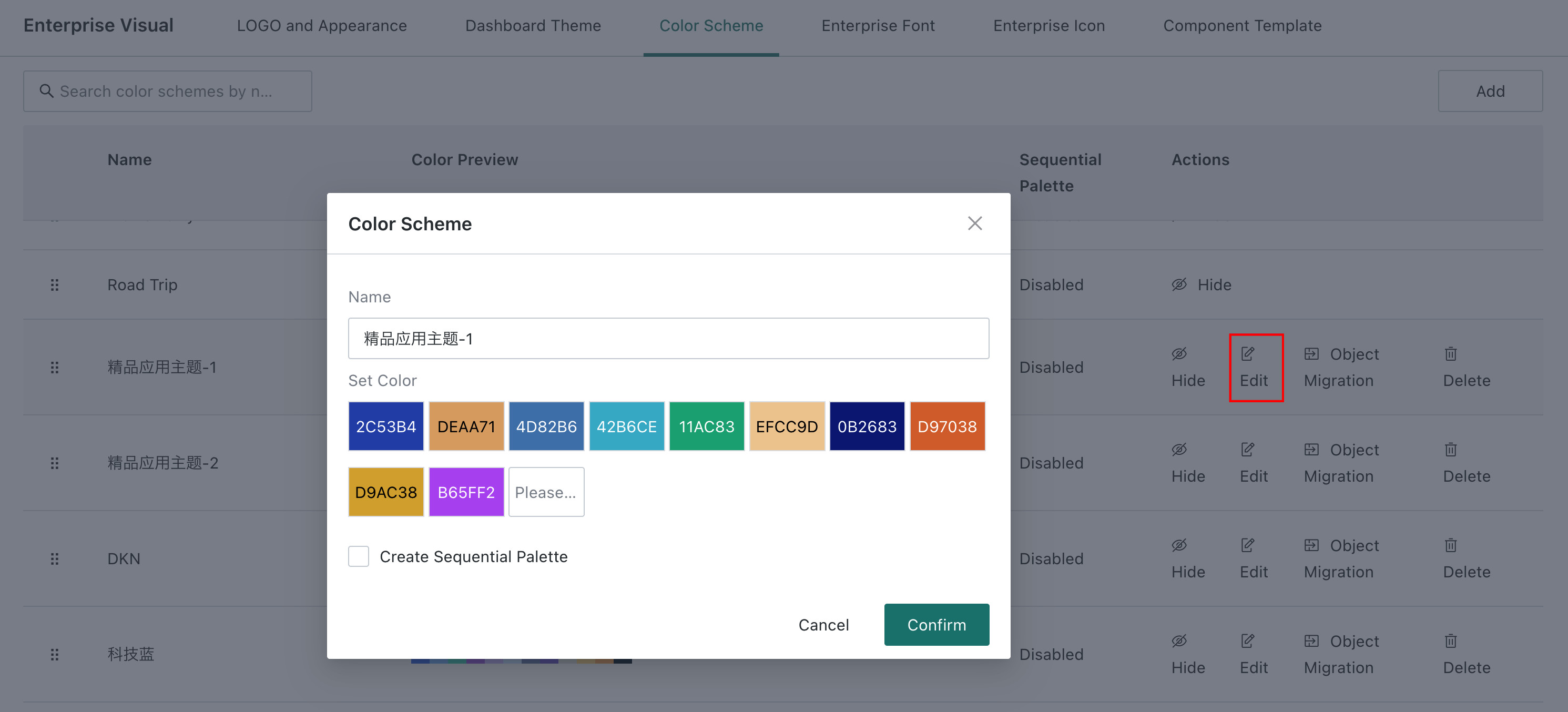Confirm the color scheme changes
The height and width of the screenshot is (712, 1568).
[x=936, y=625]
